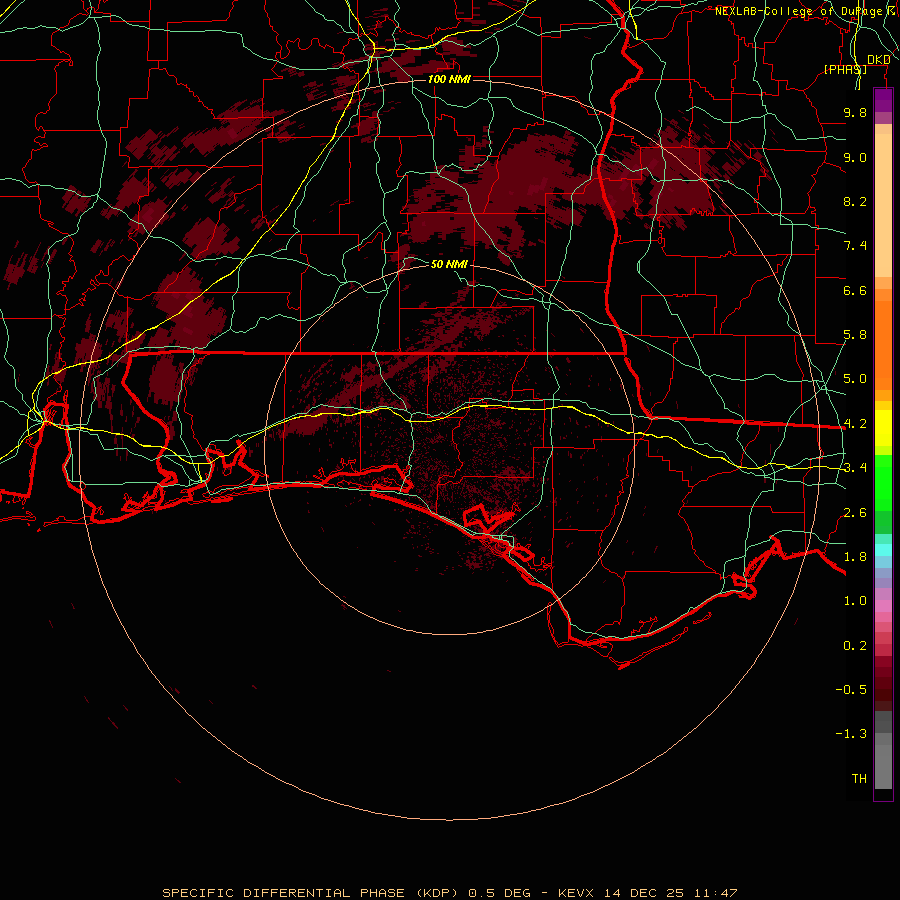The image size is (900, 900).
Task: Click the DKD label above the scale
Action: 878,60
